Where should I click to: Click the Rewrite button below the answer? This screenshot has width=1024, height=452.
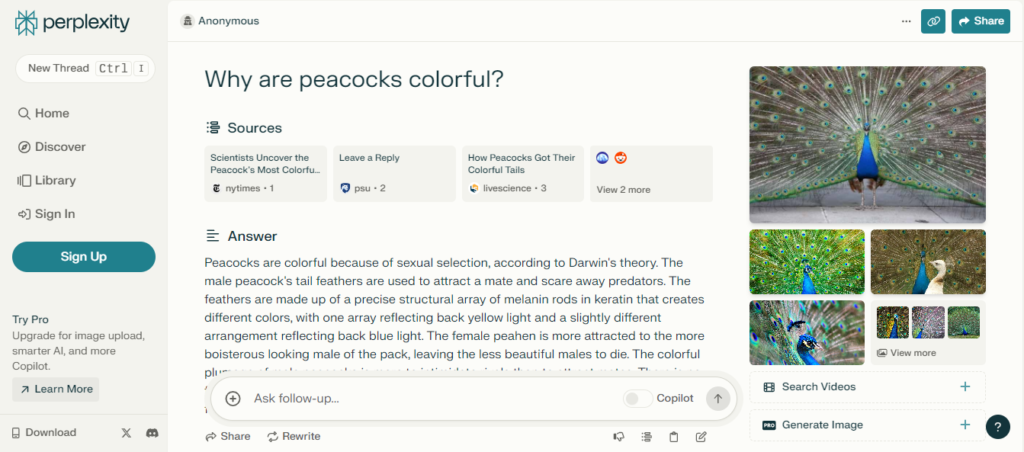(x=293, y=436)
